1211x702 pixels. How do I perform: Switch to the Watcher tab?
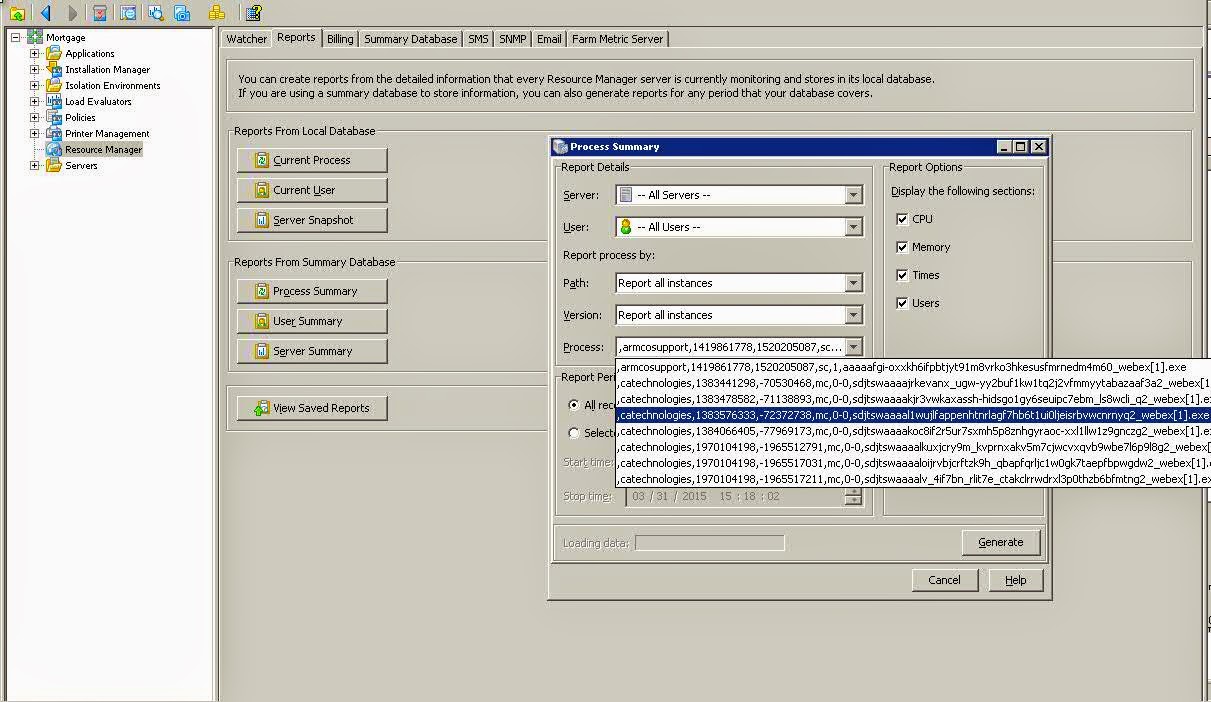click(x=246, y=39)
